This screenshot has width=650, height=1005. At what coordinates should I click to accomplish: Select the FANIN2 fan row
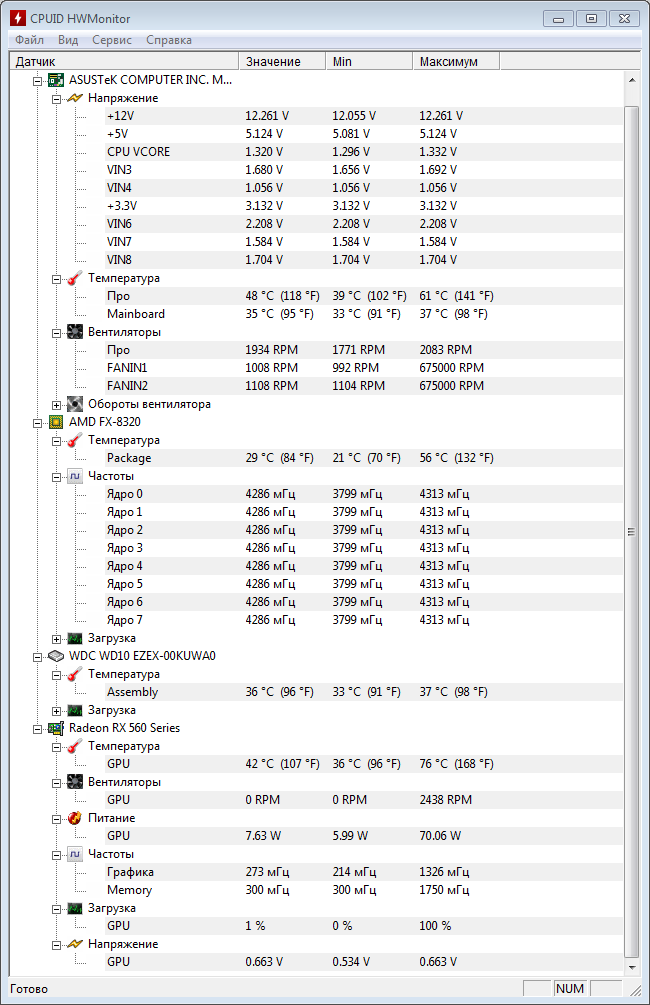(363, 386)
